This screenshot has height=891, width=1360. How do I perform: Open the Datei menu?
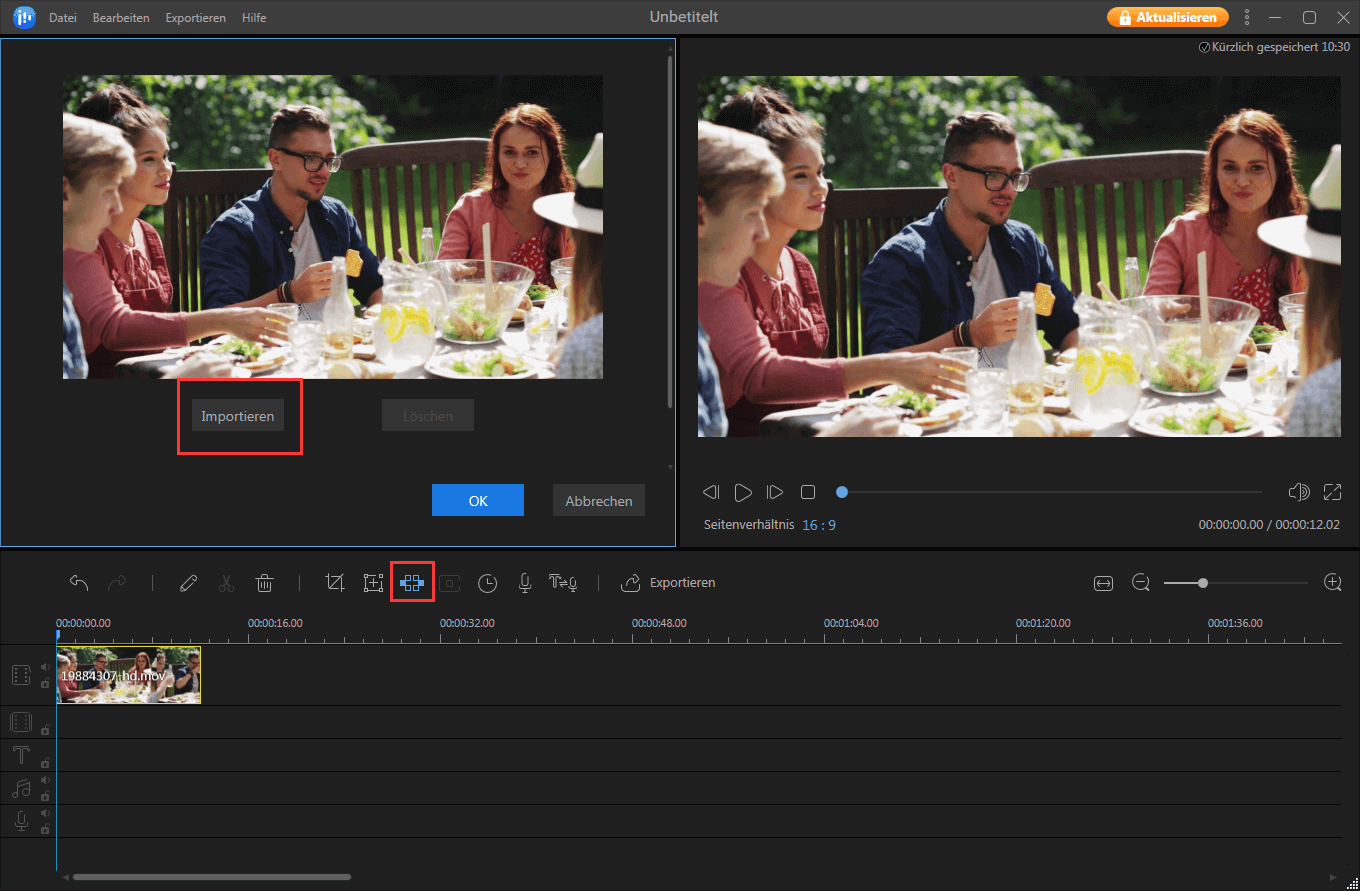[x=63, y=18]
